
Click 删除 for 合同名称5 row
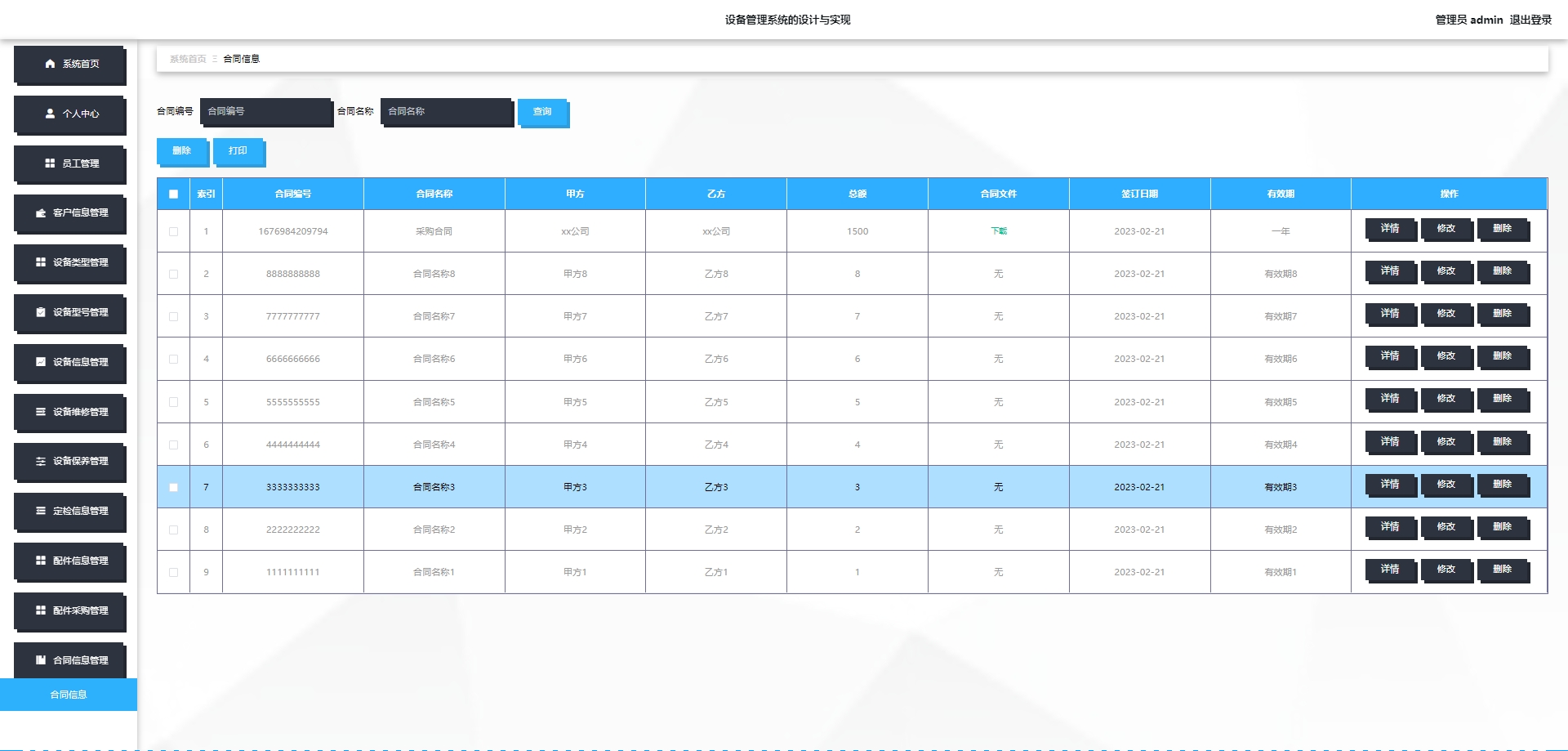(1503, 400)
